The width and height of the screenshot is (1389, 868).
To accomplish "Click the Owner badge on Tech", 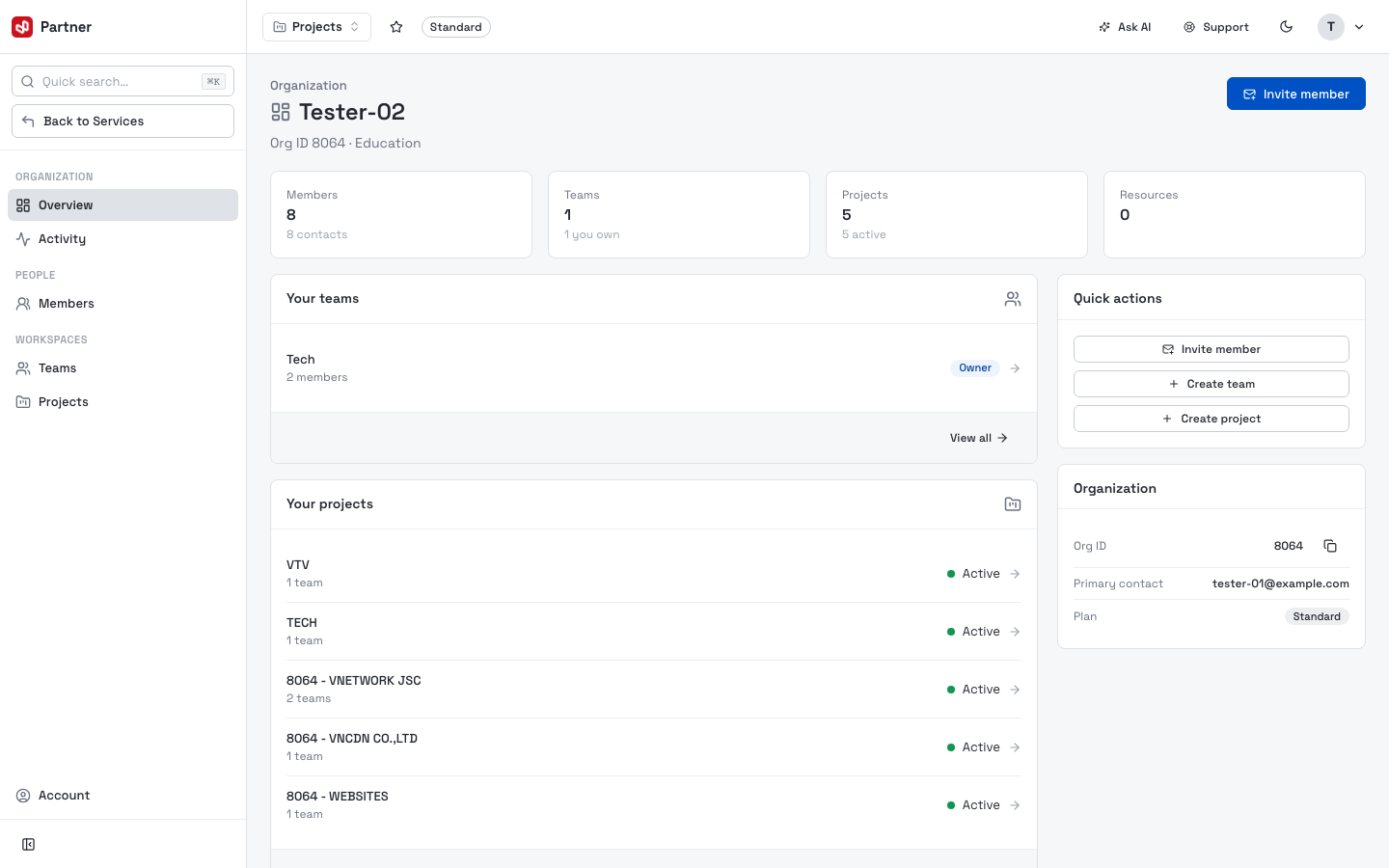I will pos(975,368).
